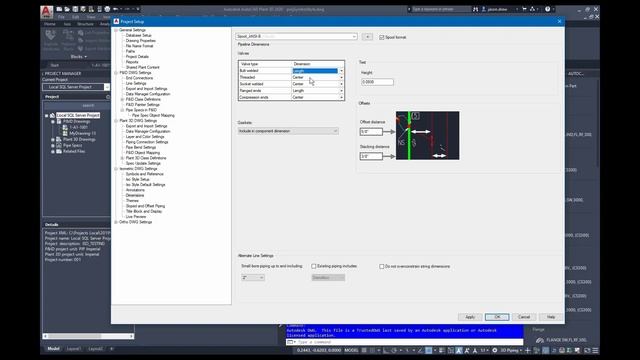640x360 pixels.
Task: Click the Plant 3D Drawings folder icon
Action: pos(59,140)
